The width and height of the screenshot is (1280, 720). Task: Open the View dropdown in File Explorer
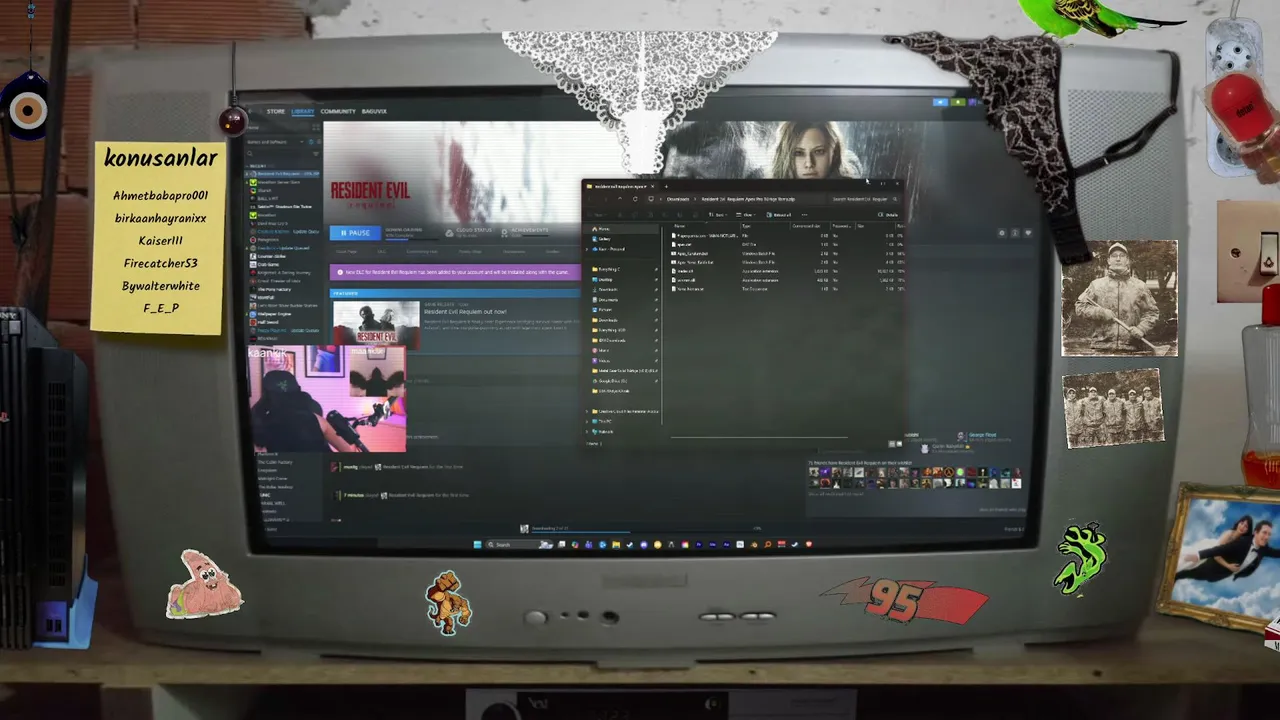click(x=746, y=215)
